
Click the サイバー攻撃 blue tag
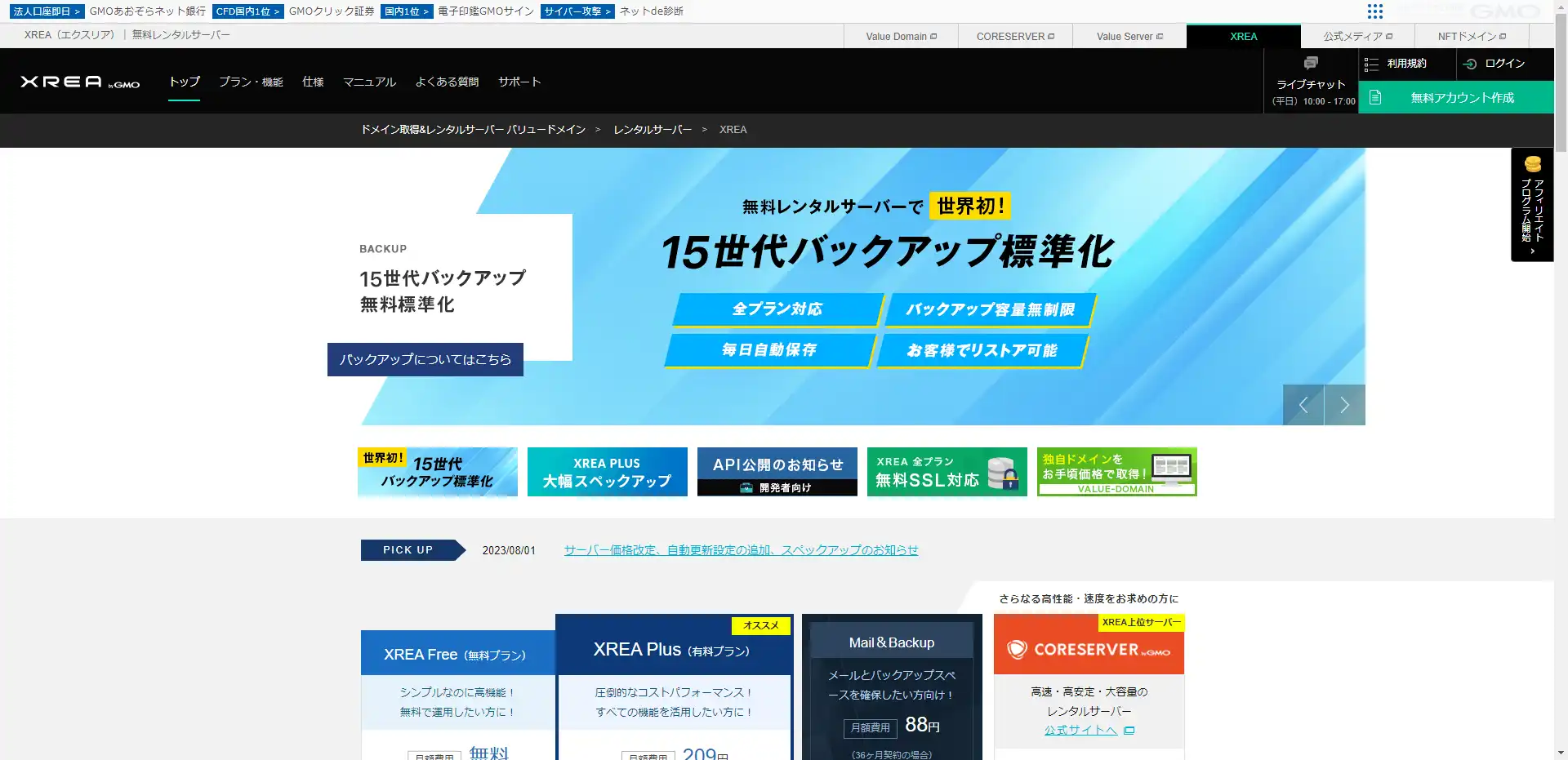[x=577, y=11]
